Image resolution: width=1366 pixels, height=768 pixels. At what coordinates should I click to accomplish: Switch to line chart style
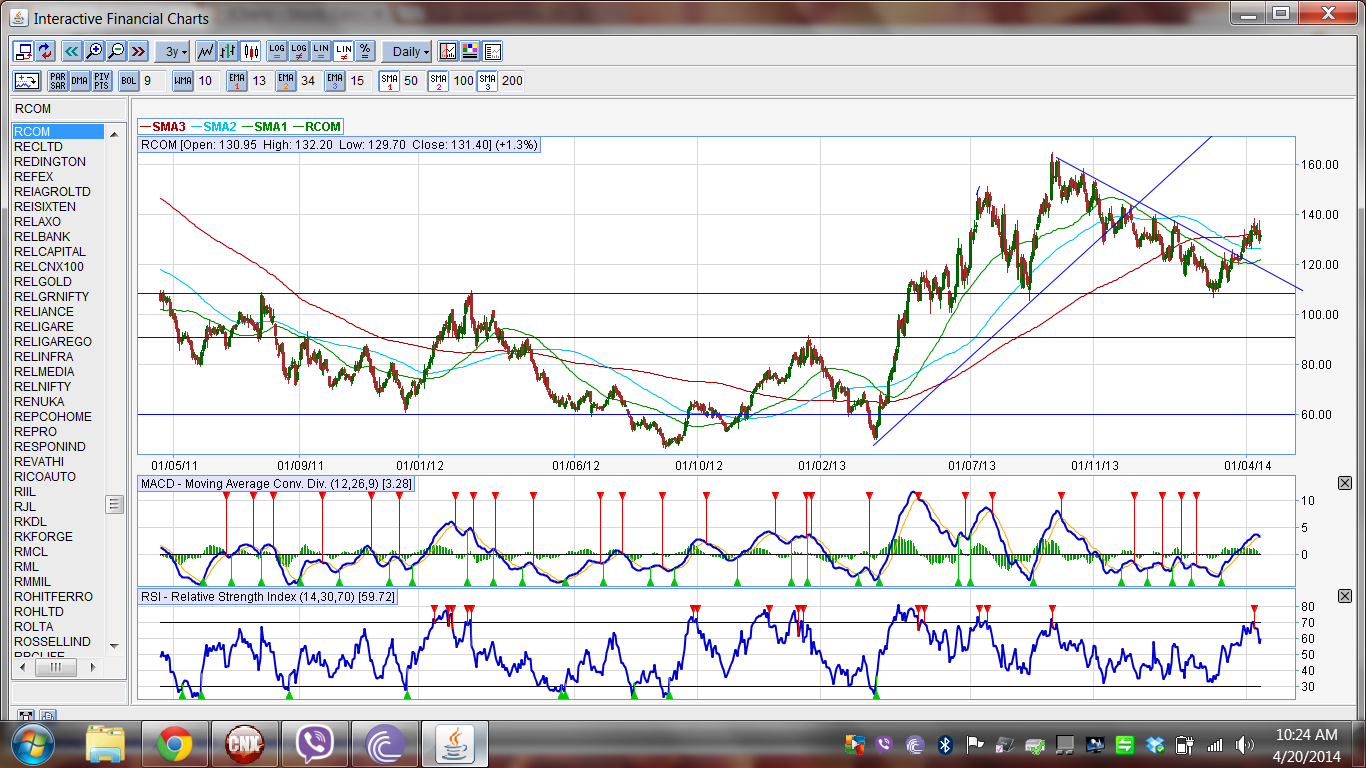(x=206, y=51)
